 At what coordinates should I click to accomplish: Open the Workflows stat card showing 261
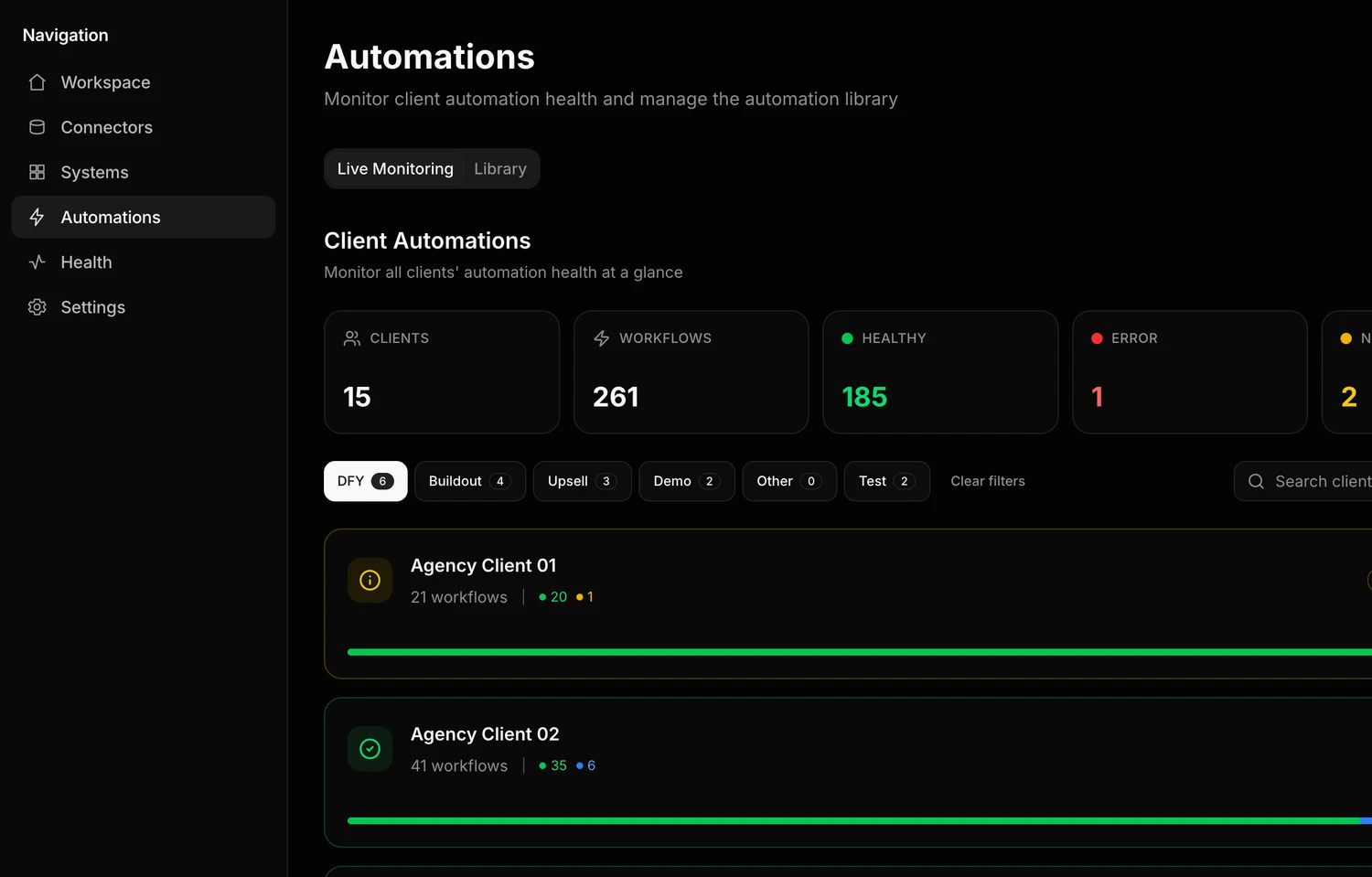coord(691,372)
